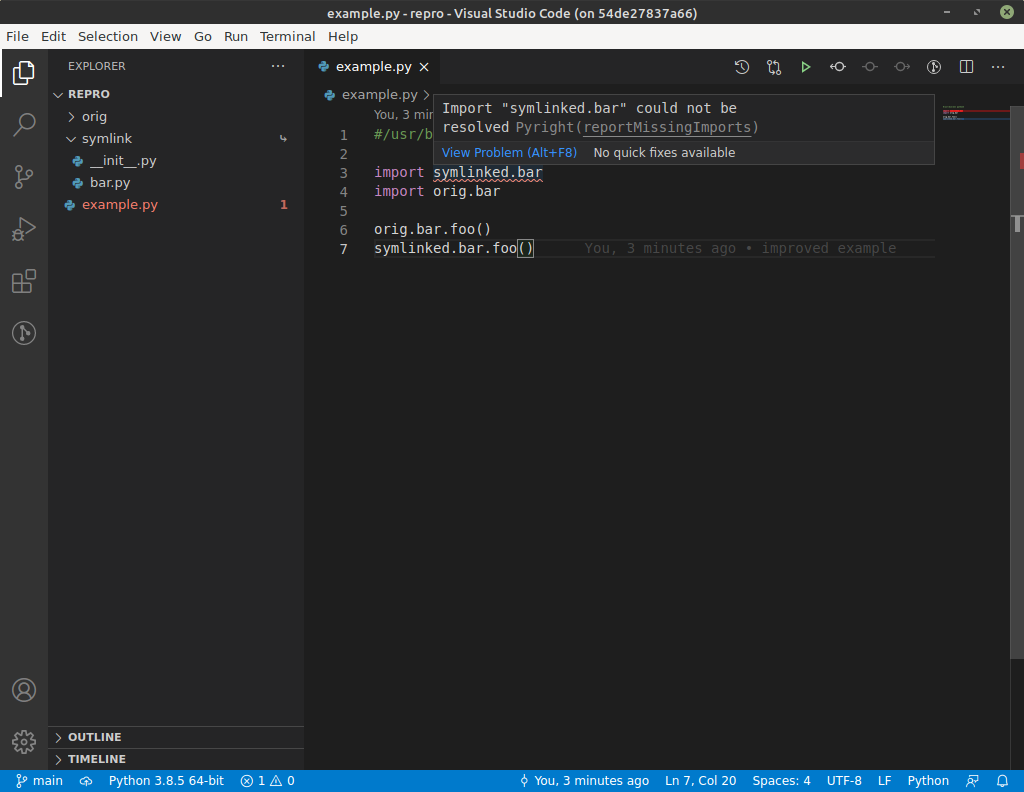The width and height of the screenshot is (1024, 792).
Task: Open the File menu
Action: (x=18, y=37)
